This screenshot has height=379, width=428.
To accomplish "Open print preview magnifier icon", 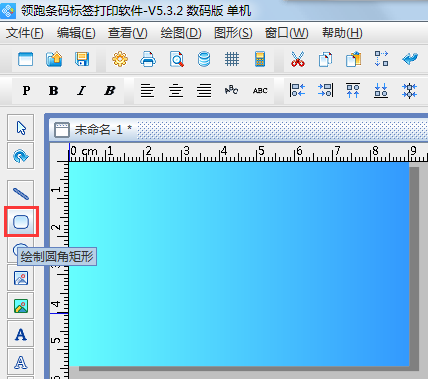I will pos(176,59).
